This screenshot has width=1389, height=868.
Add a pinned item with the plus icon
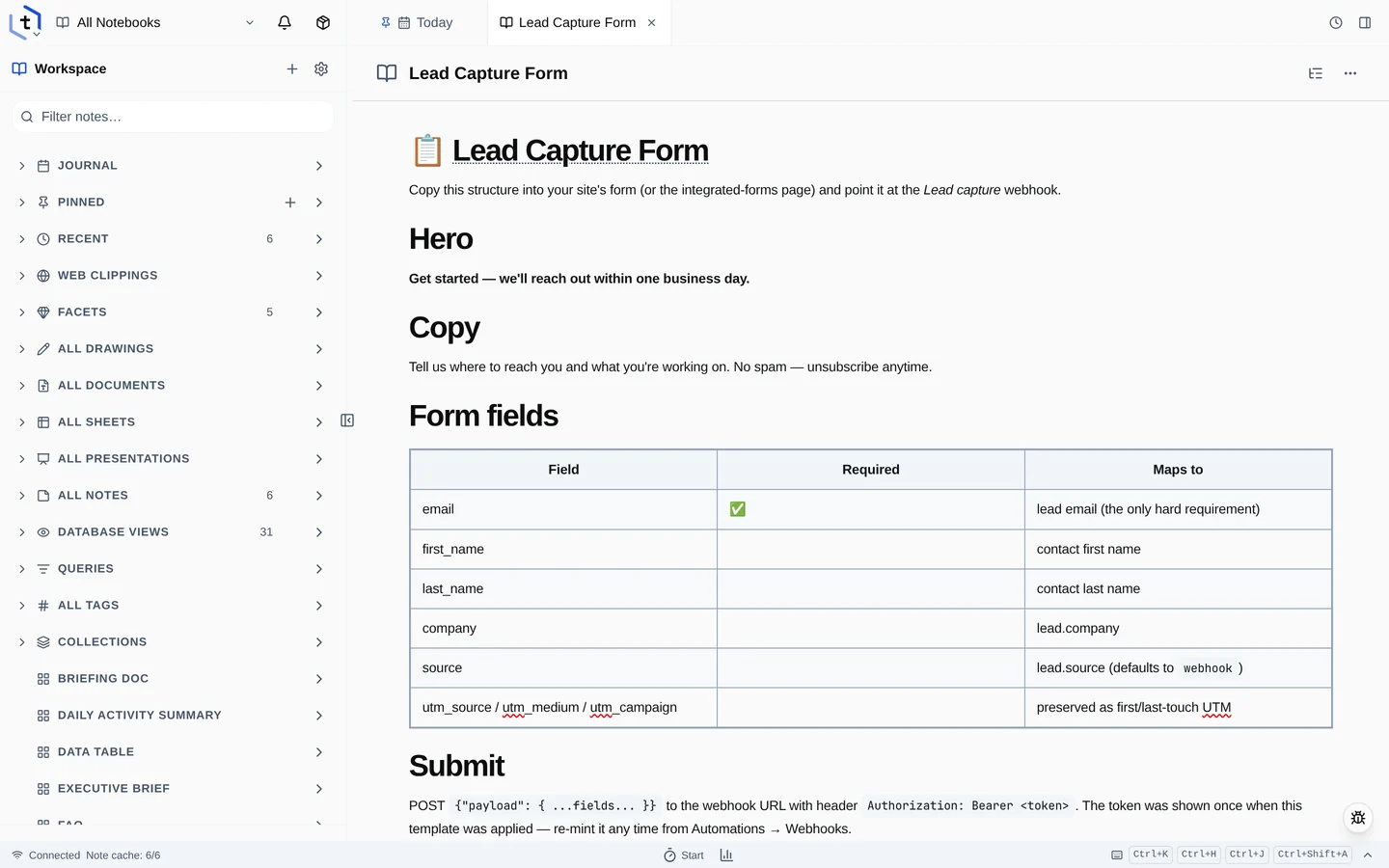pos(290,203)
